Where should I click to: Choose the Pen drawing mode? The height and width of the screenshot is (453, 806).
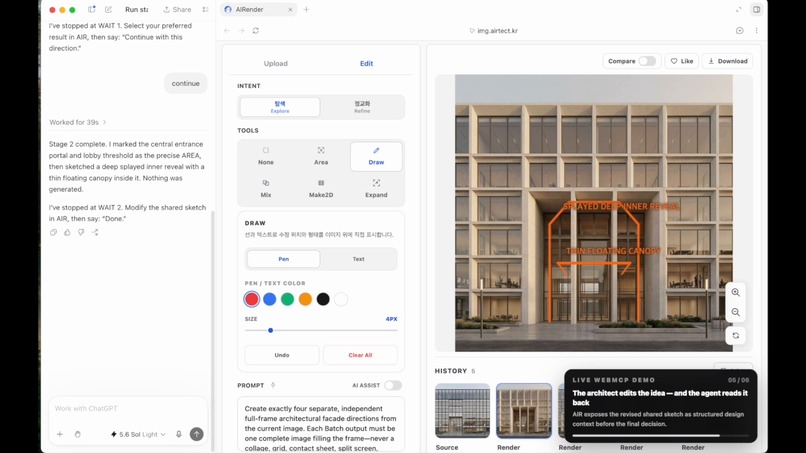tap(284, 259)
